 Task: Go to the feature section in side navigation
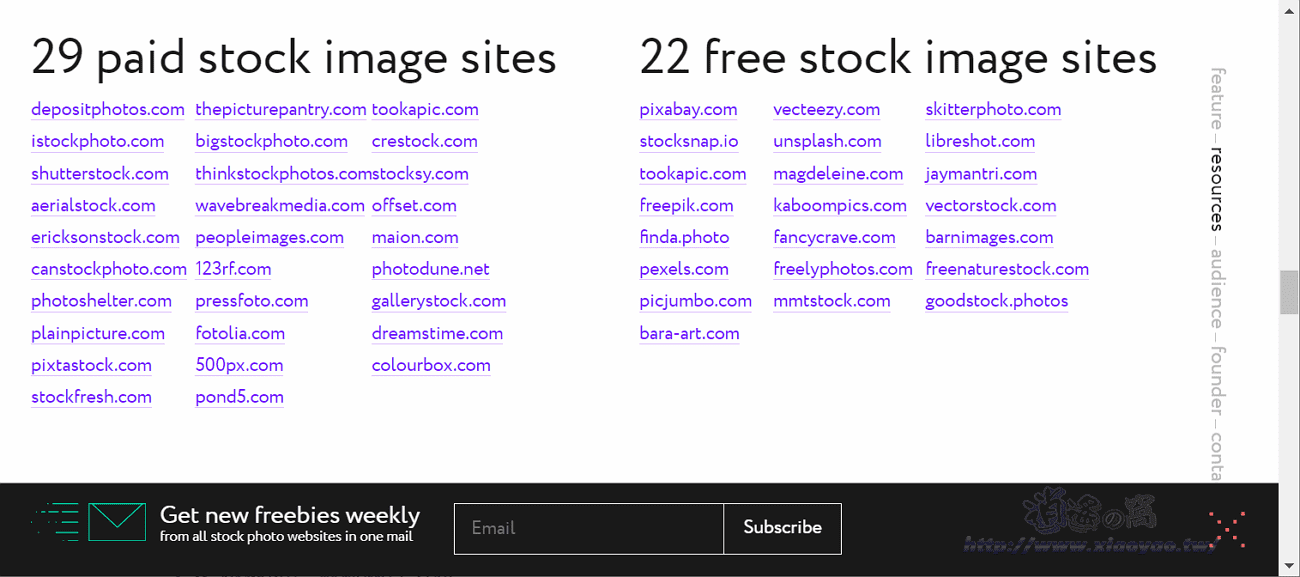click(x=1217, y=98)
